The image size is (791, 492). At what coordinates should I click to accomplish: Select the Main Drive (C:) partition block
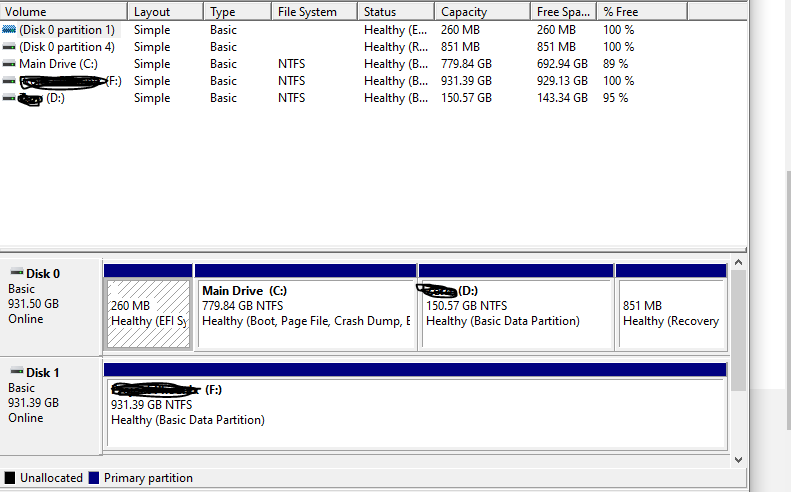(306, 307)
